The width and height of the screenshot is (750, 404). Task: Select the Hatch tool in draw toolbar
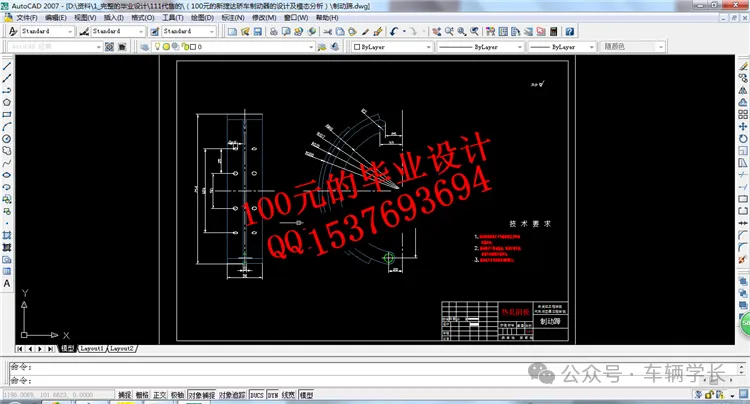point(7,235)
